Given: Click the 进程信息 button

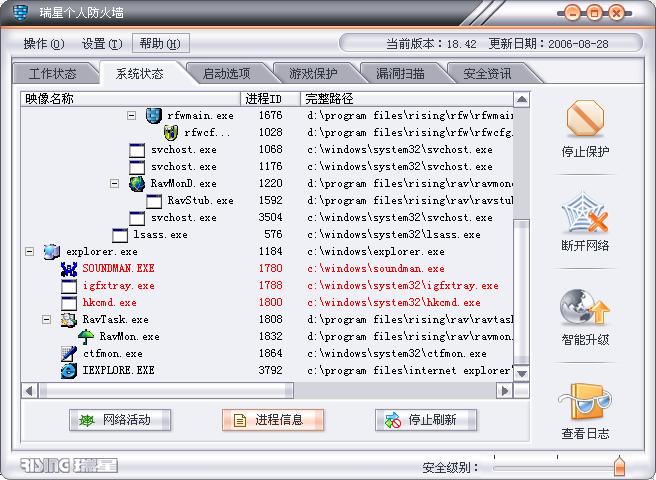Looking at the screenshot, I should (x=273, y=420).
